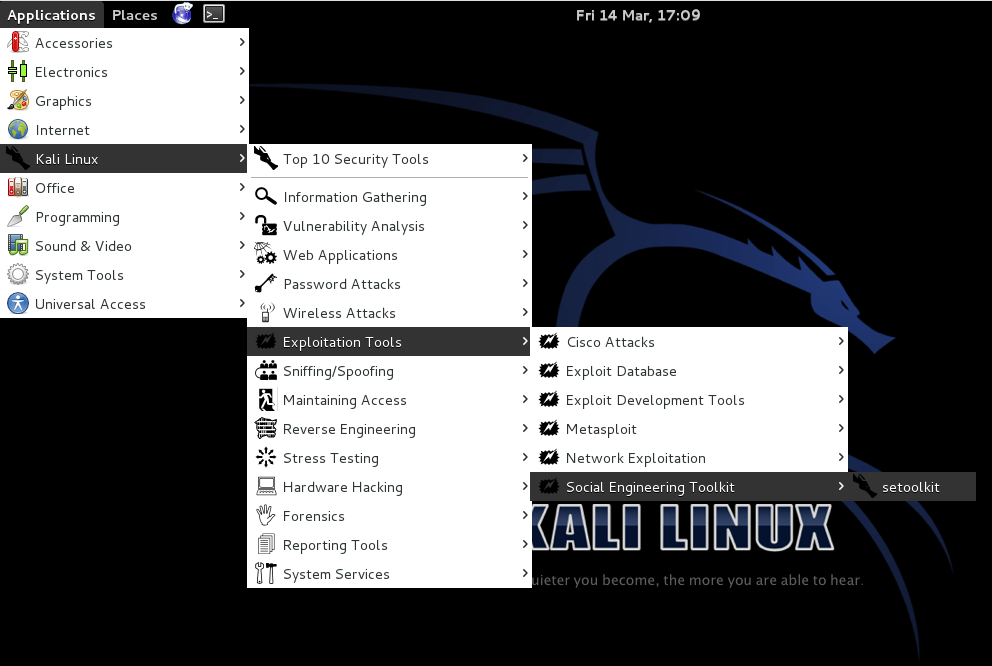The height and width of the screenshot is (666, 992).
Task: Expand the Universal Access submenu arrow
Action: (242, 303)
